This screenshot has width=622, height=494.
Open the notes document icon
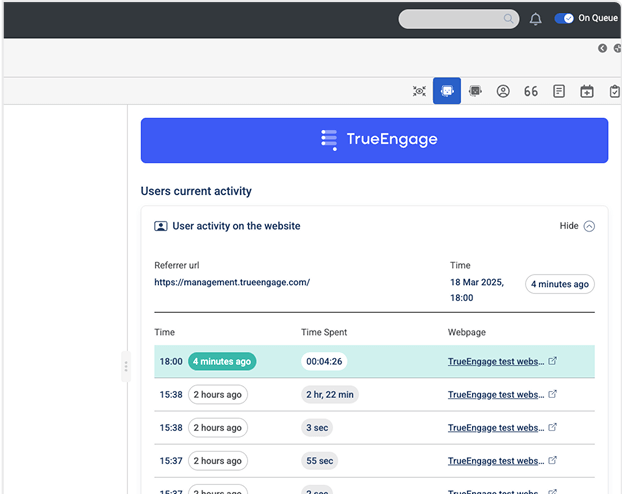pyautogui.click(x=559, y=91)
